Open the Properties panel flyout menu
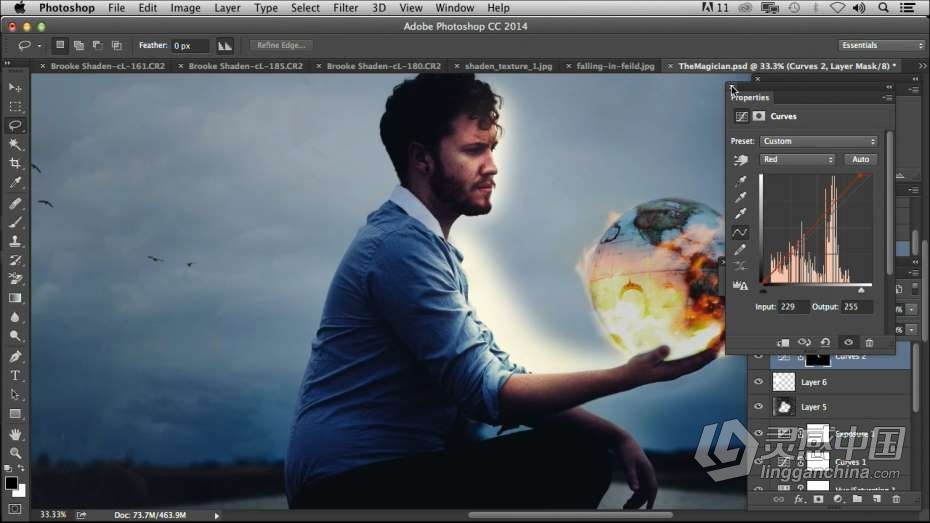The height and width of the screenshot is (523, 930). [887, 97]
